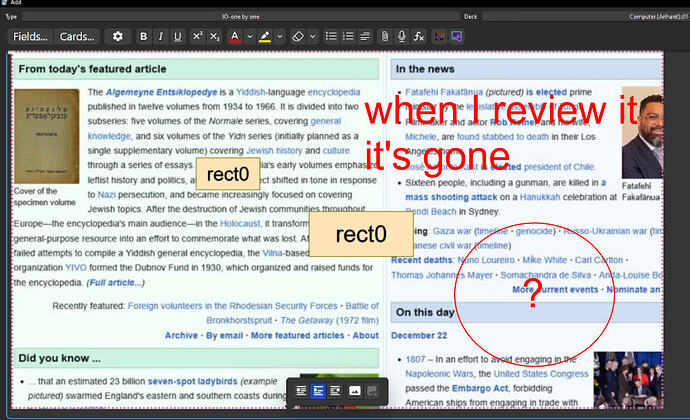The image size is (690, 420).
Task: Toggle italic text formatting
Action: click(x=160, y=36)
